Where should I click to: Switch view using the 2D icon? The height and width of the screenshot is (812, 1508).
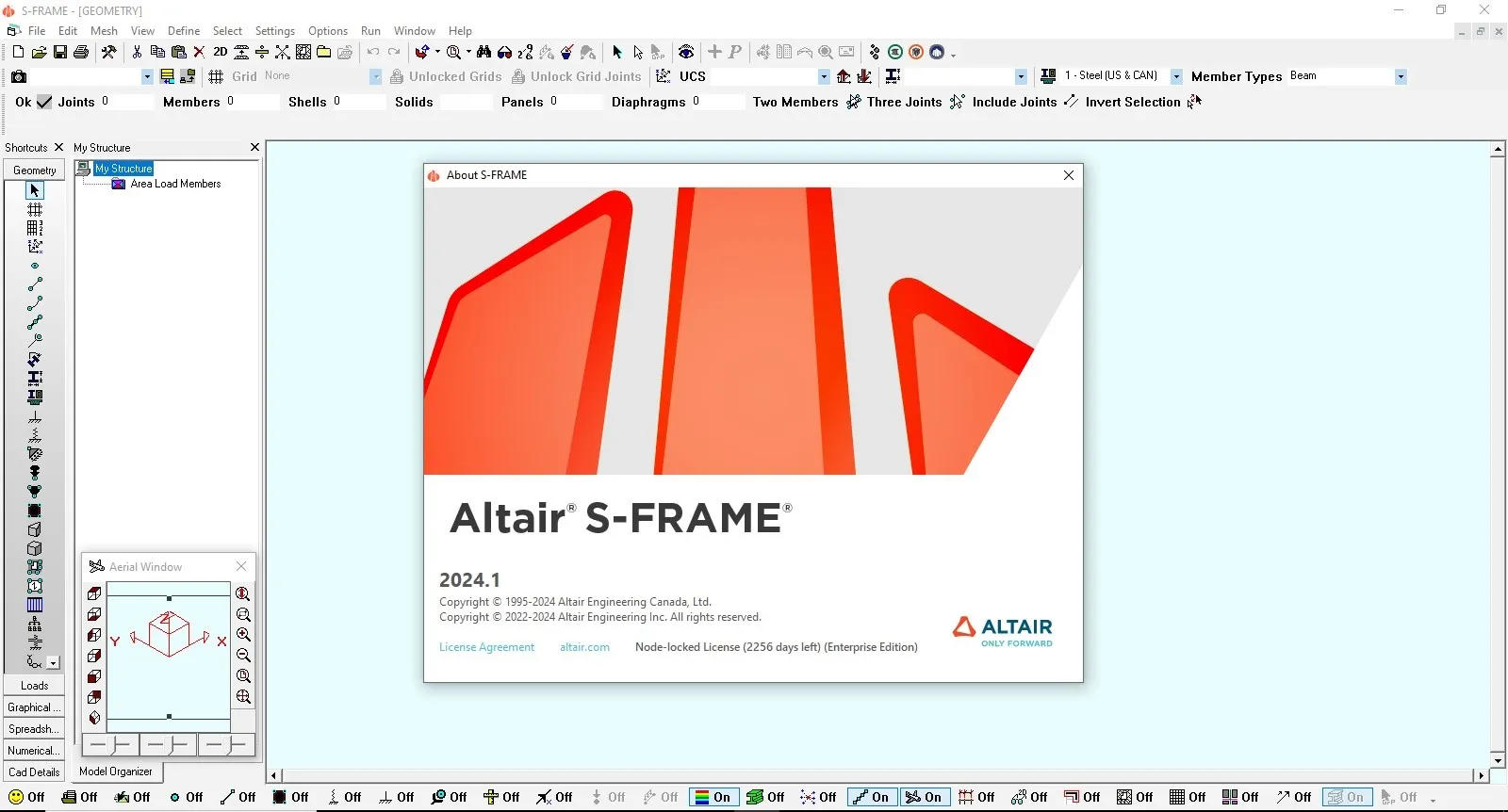pyautogui.click(x=221, y=52)
